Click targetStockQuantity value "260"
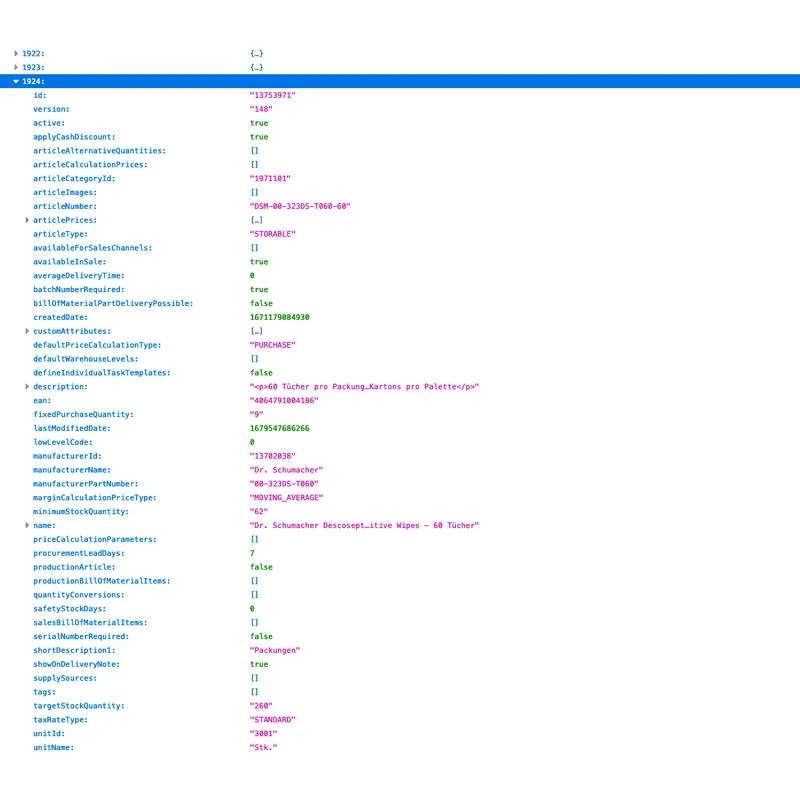Viewport: 800px width, 800px height. (x=261, y=706)
